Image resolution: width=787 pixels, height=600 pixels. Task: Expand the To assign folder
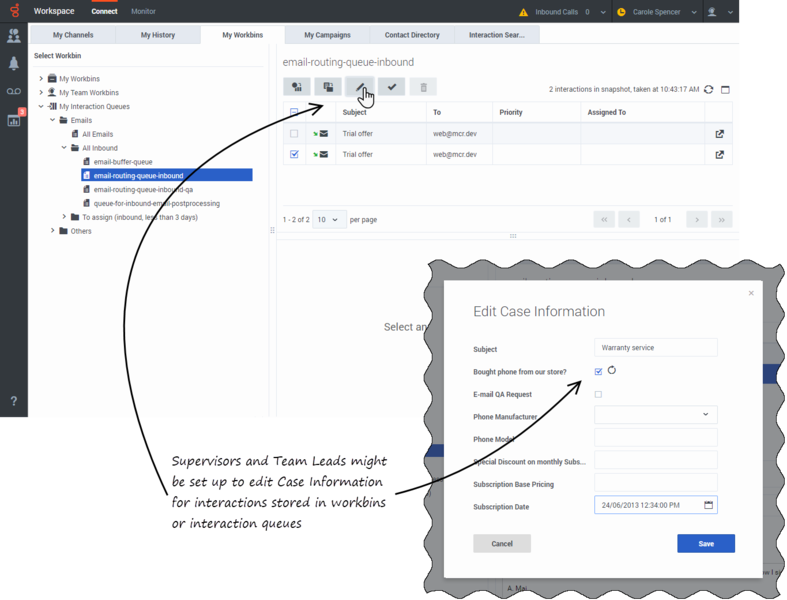click(64, 217)
